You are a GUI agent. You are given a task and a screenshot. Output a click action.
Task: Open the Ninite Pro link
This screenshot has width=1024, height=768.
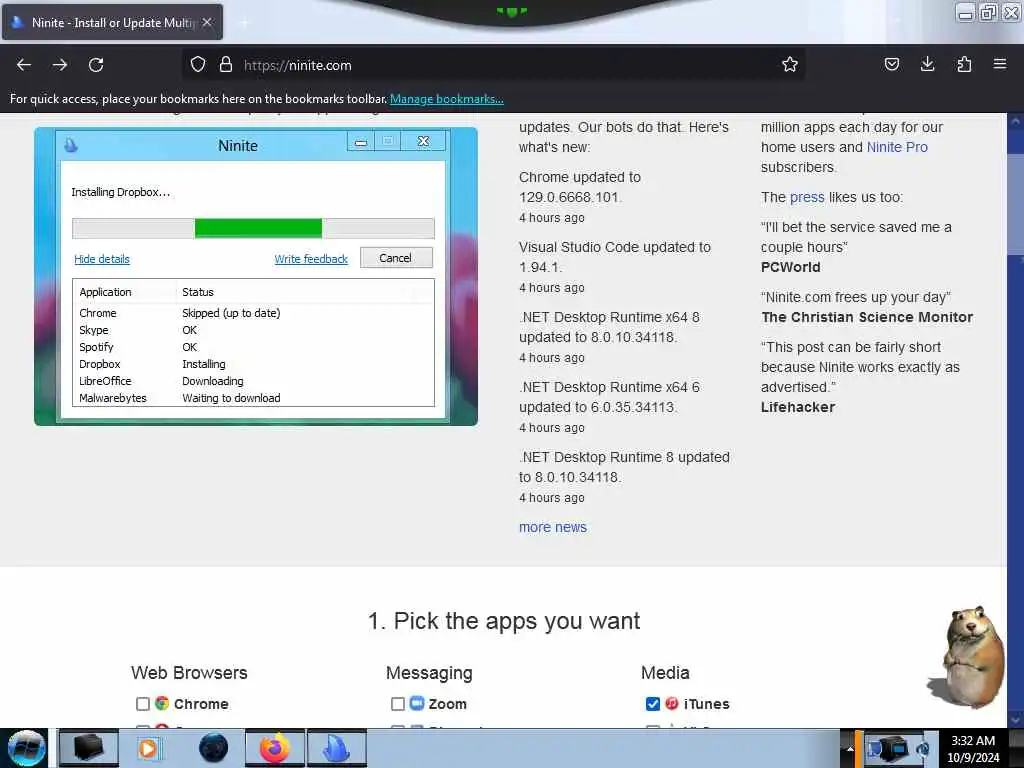coord(897,147)
